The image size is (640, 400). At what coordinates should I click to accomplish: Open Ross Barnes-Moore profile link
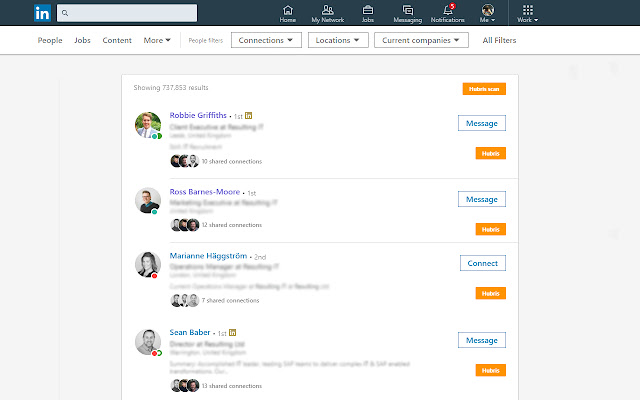point(204,192)
